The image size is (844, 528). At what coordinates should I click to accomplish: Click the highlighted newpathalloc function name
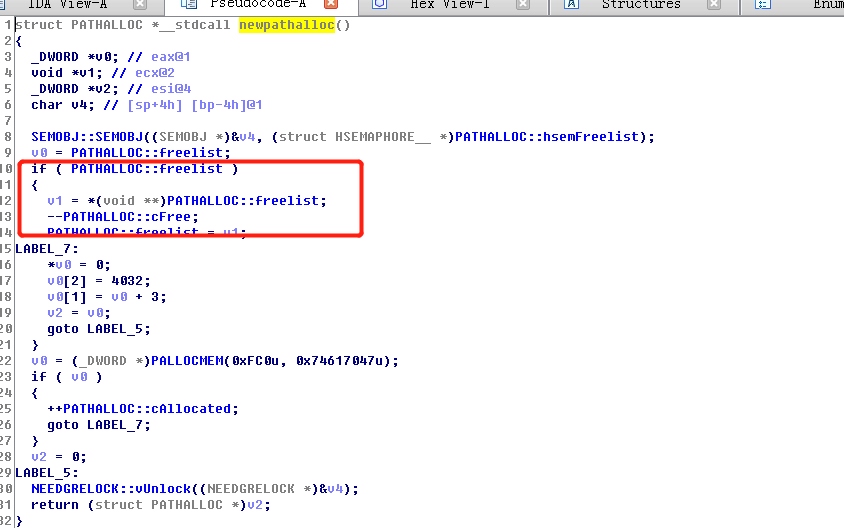coord(287,25)
